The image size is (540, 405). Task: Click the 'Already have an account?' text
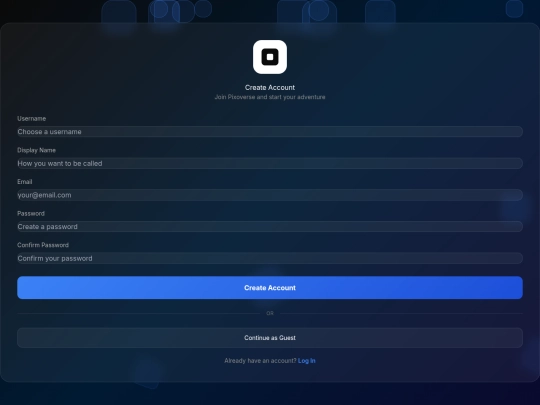click(260, 361)
